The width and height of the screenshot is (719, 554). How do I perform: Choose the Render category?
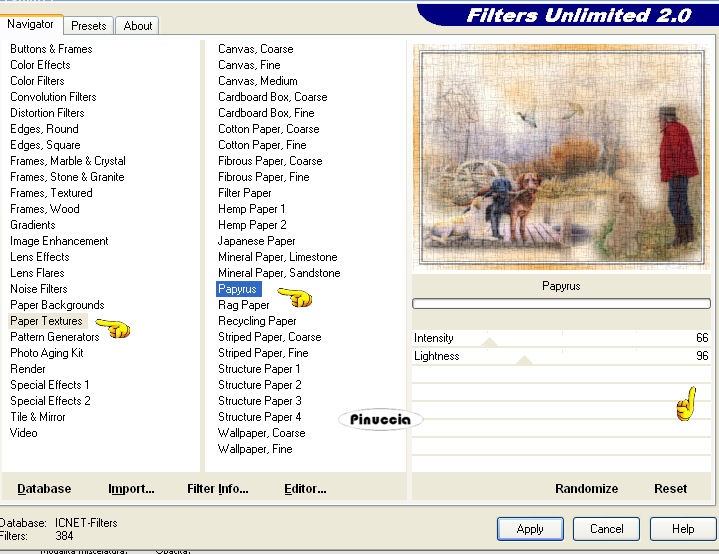coord(28,369)
